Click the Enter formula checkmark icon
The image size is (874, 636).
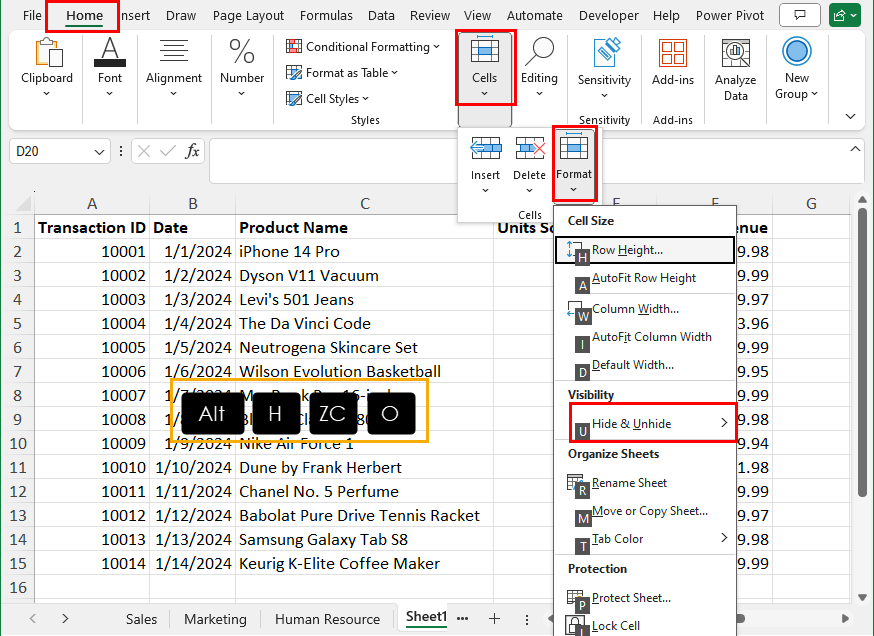(168, 151)
